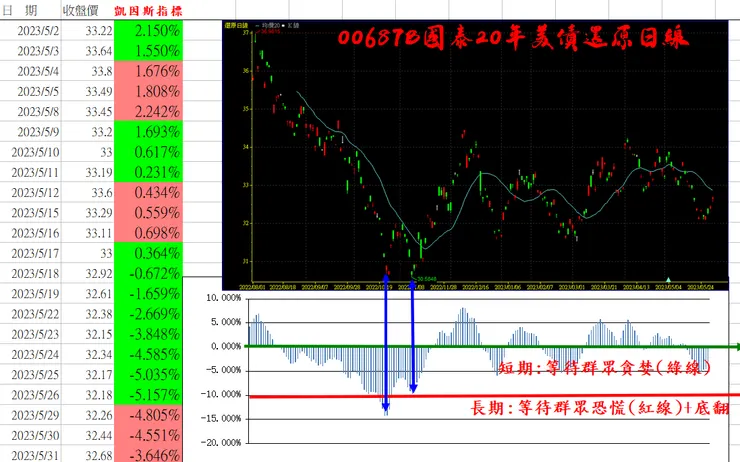This screenshot has height=462, width=740.
Task: Select closing price 32.44 cell
Action: click(87, 436)
